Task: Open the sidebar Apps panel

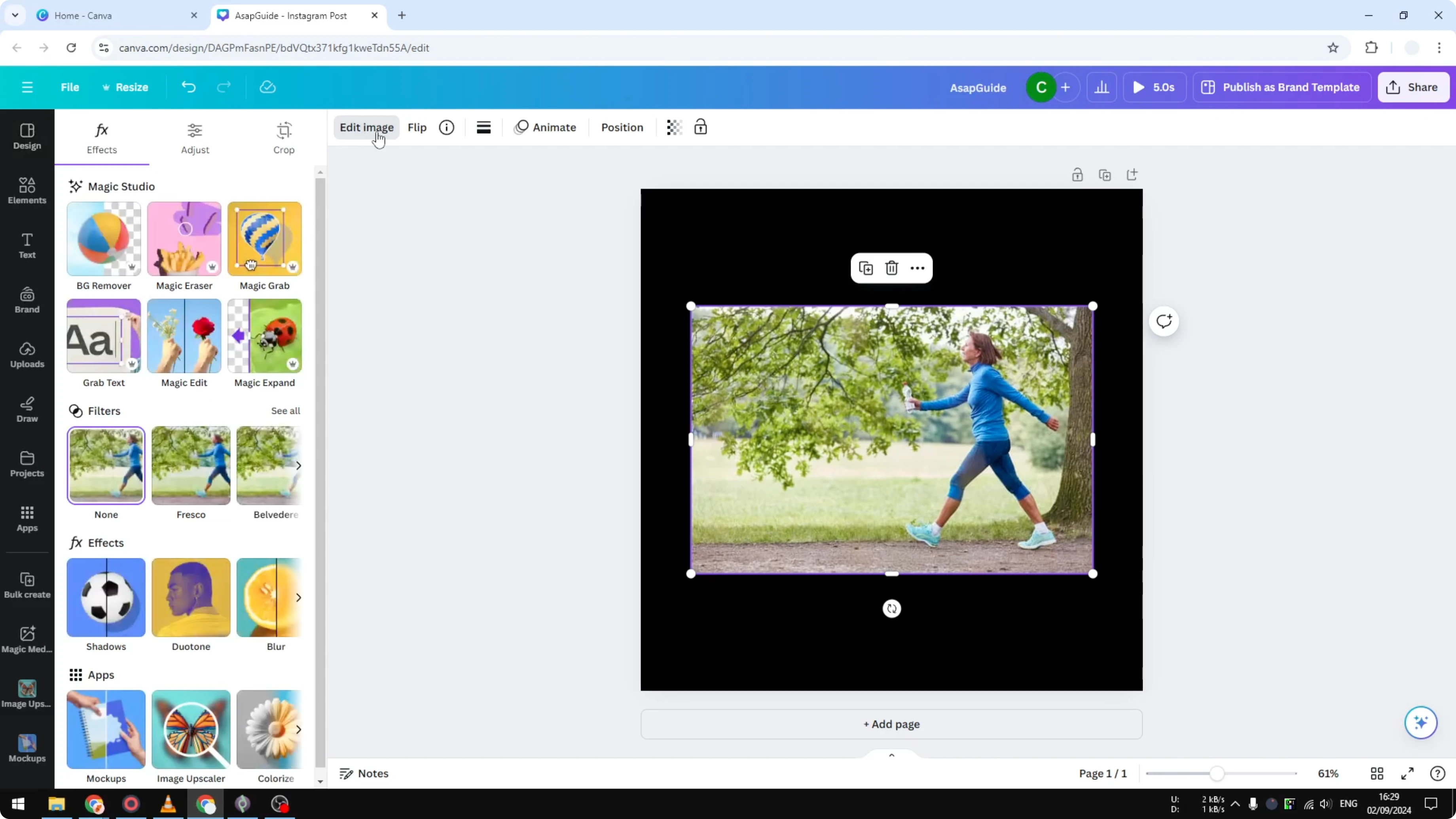Action: coord(27,519)
